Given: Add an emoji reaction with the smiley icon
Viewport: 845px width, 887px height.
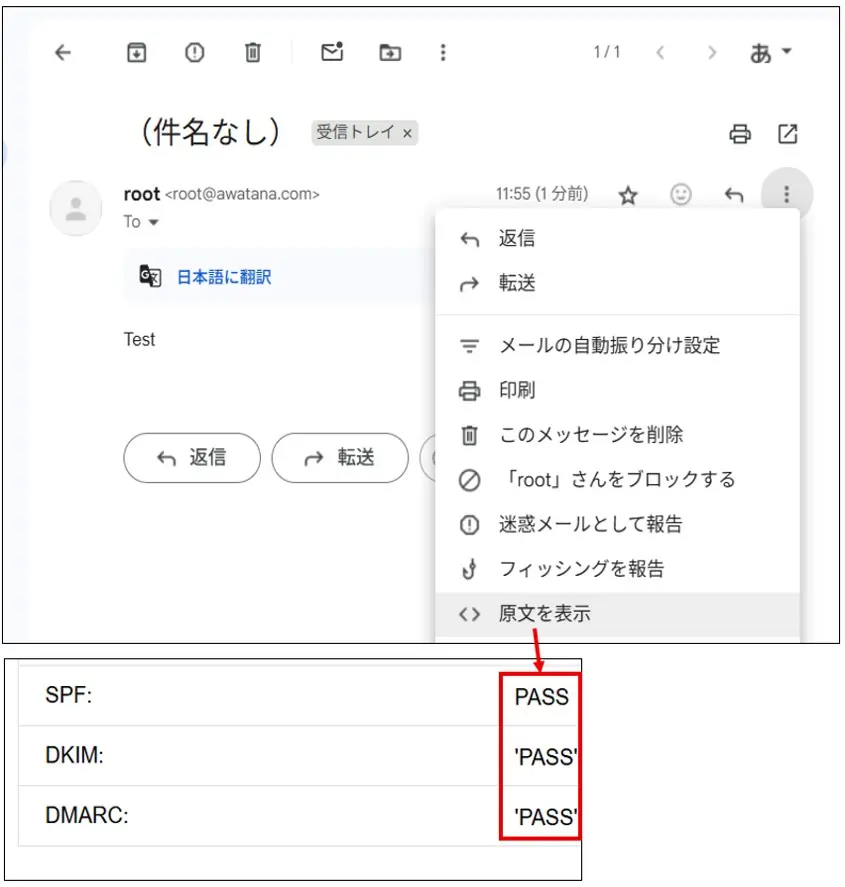Looking at the screenshot, I should coord(681,195).
